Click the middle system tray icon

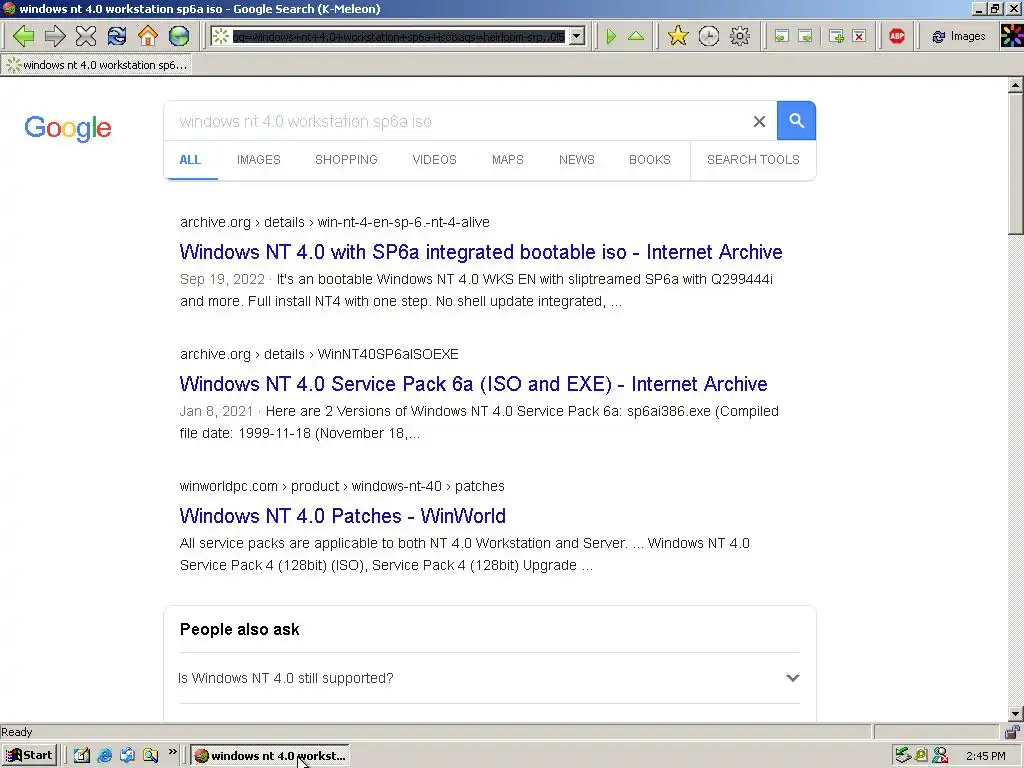(x=921, y=756)
